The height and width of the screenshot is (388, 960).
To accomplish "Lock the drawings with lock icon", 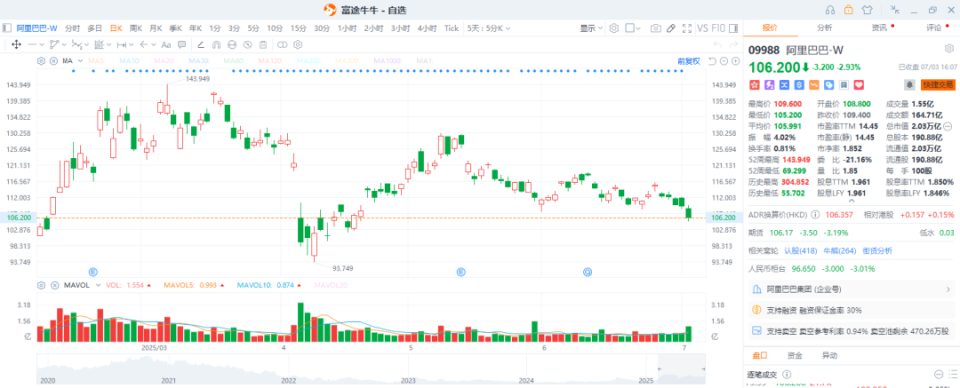I will pyautogui.click(x=232, y=45).
